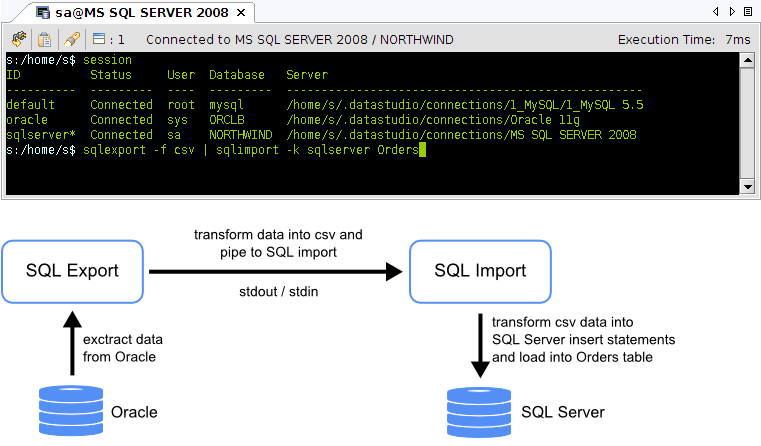Click the 'default' session row ID
Image resolution: width=761 pixels, height=446 pixels.
(x=30, y=105)
